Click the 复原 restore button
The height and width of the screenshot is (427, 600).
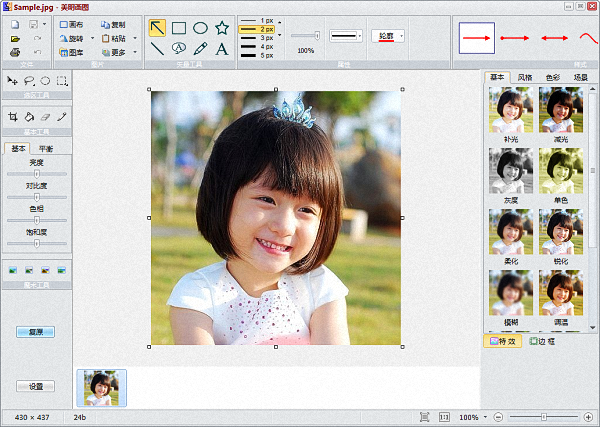click(35, 331)
